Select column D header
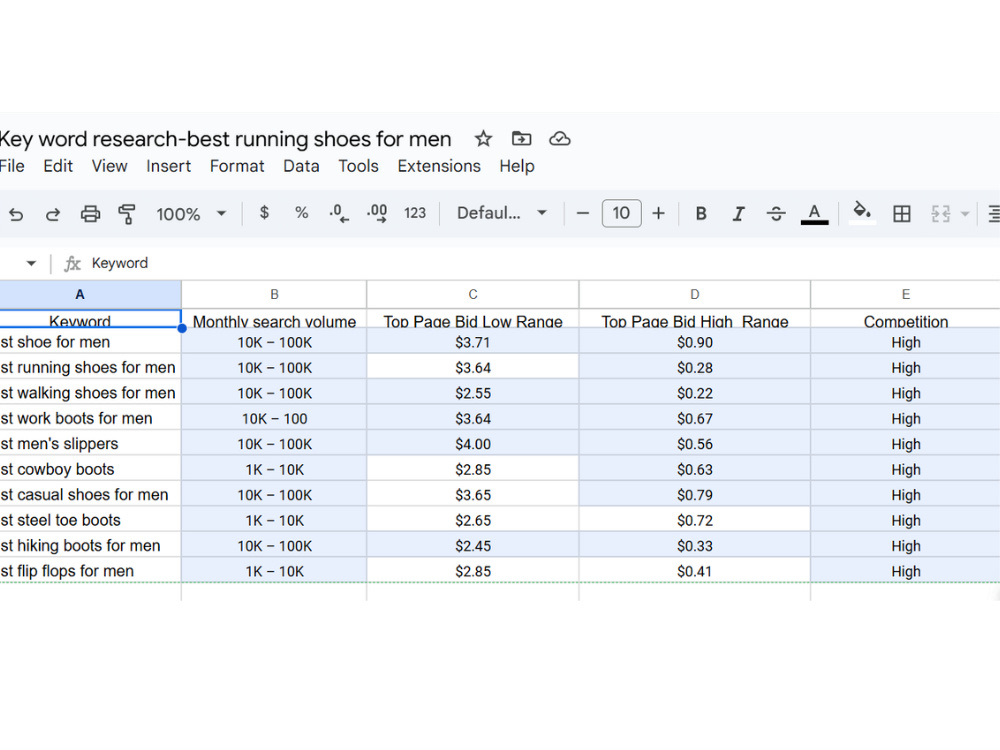 (695, 295)
